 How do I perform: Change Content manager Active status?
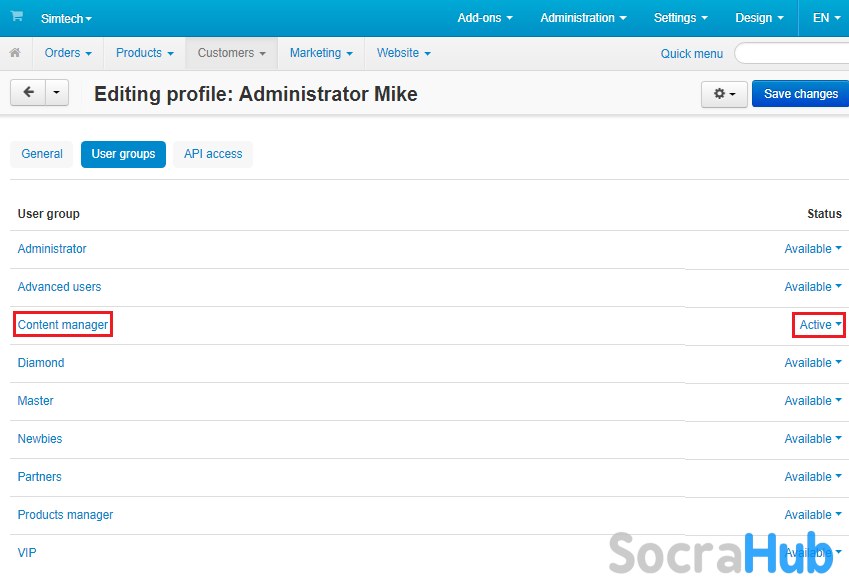[x=820, y=325]
